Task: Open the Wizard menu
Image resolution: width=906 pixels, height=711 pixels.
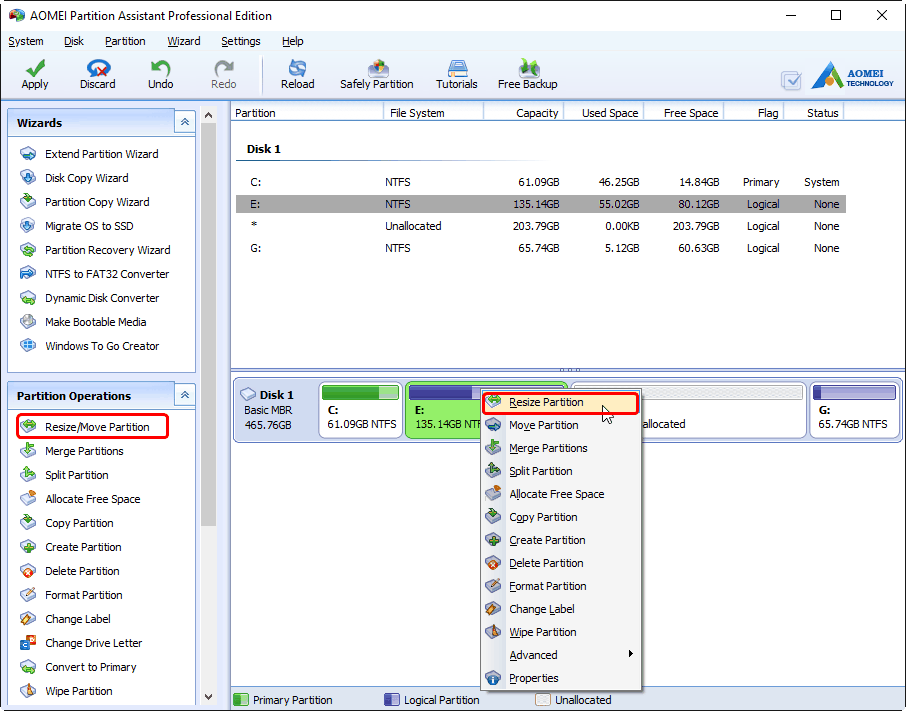Action: click(184, 41)
